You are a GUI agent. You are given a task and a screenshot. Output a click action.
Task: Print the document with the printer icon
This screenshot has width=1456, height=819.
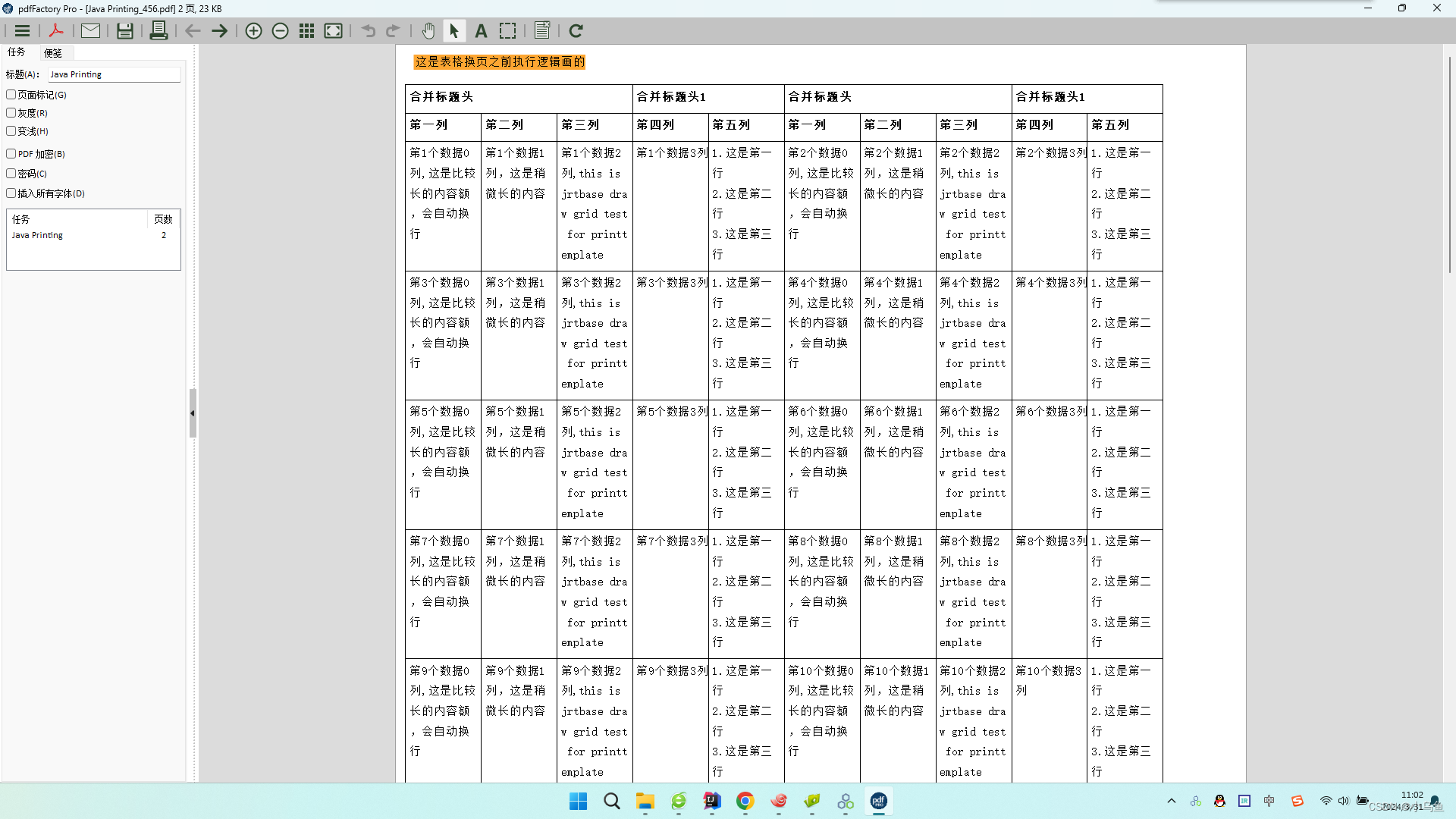(x=158, y=31)
